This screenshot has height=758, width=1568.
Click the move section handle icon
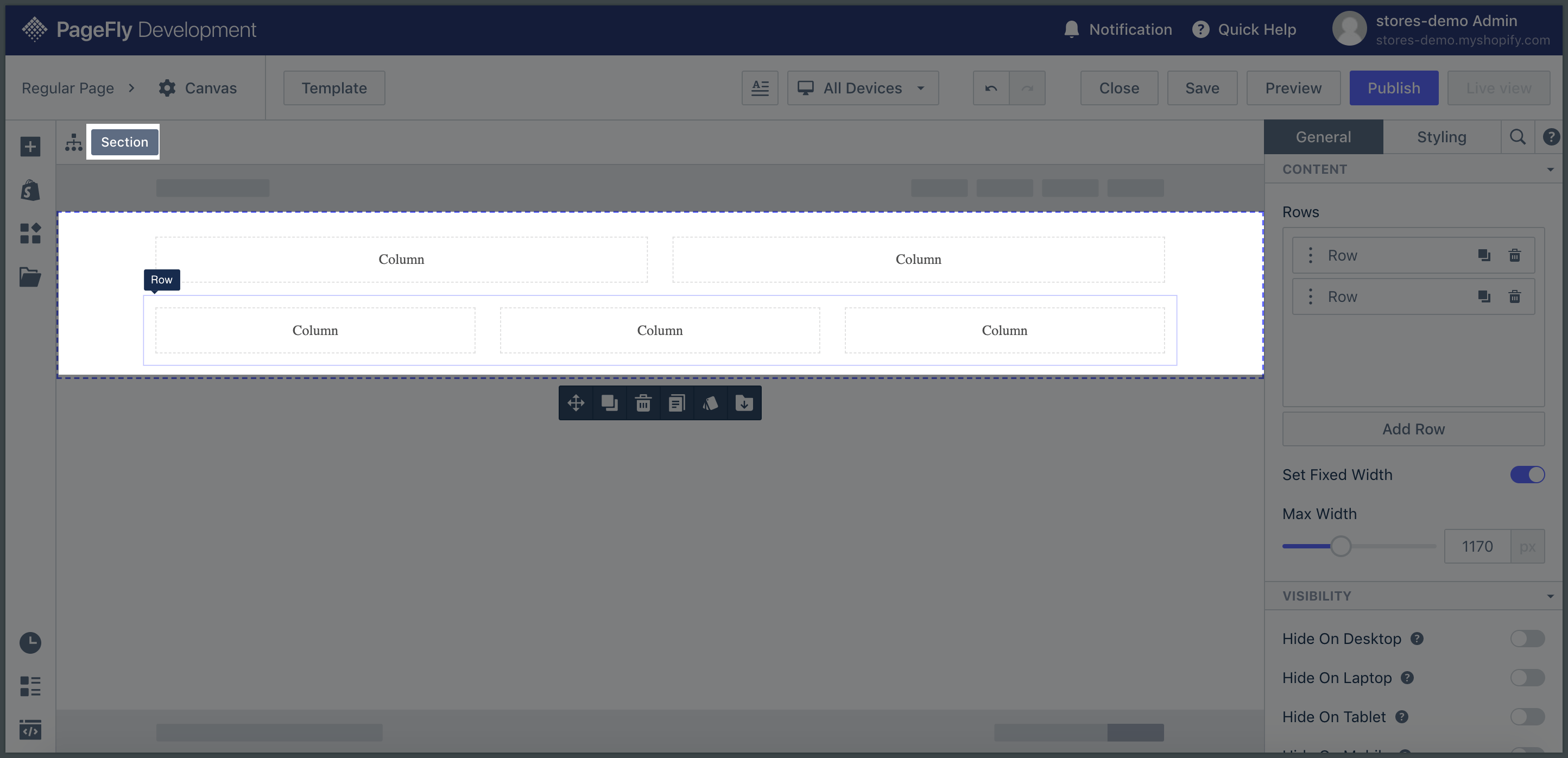point(576,402)
